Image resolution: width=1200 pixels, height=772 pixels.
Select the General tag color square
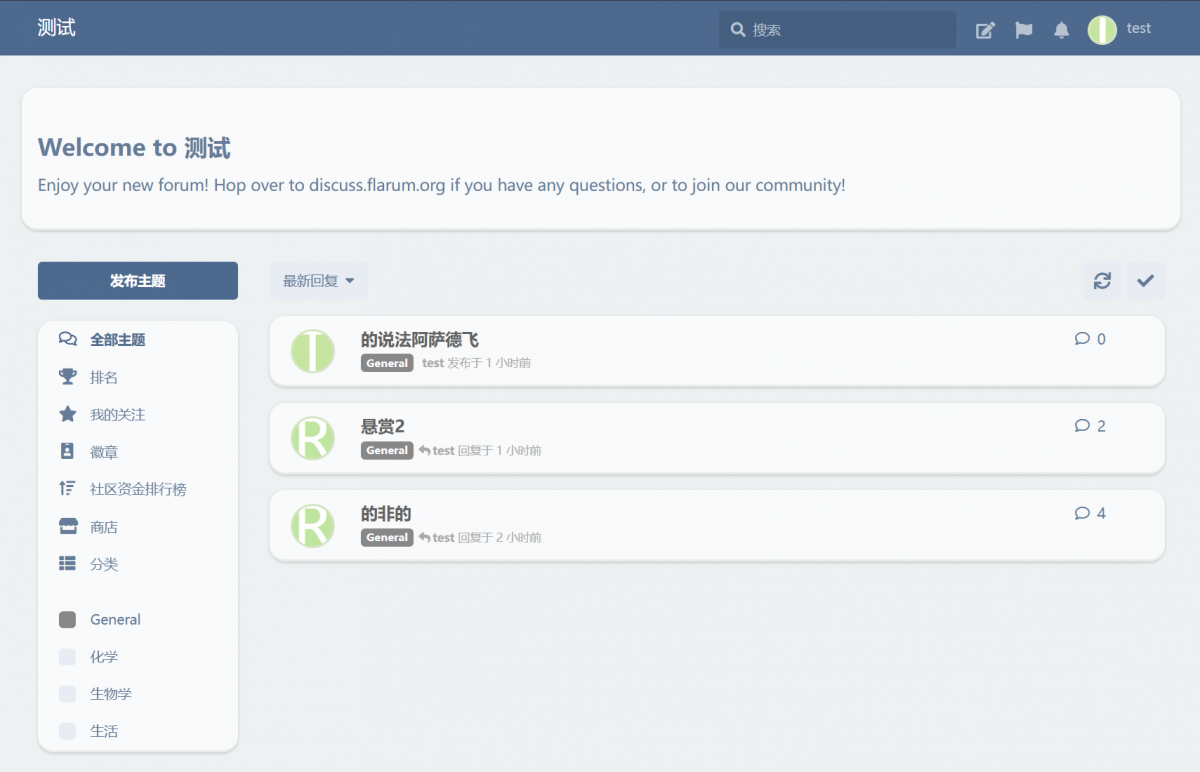pos(68,620)
